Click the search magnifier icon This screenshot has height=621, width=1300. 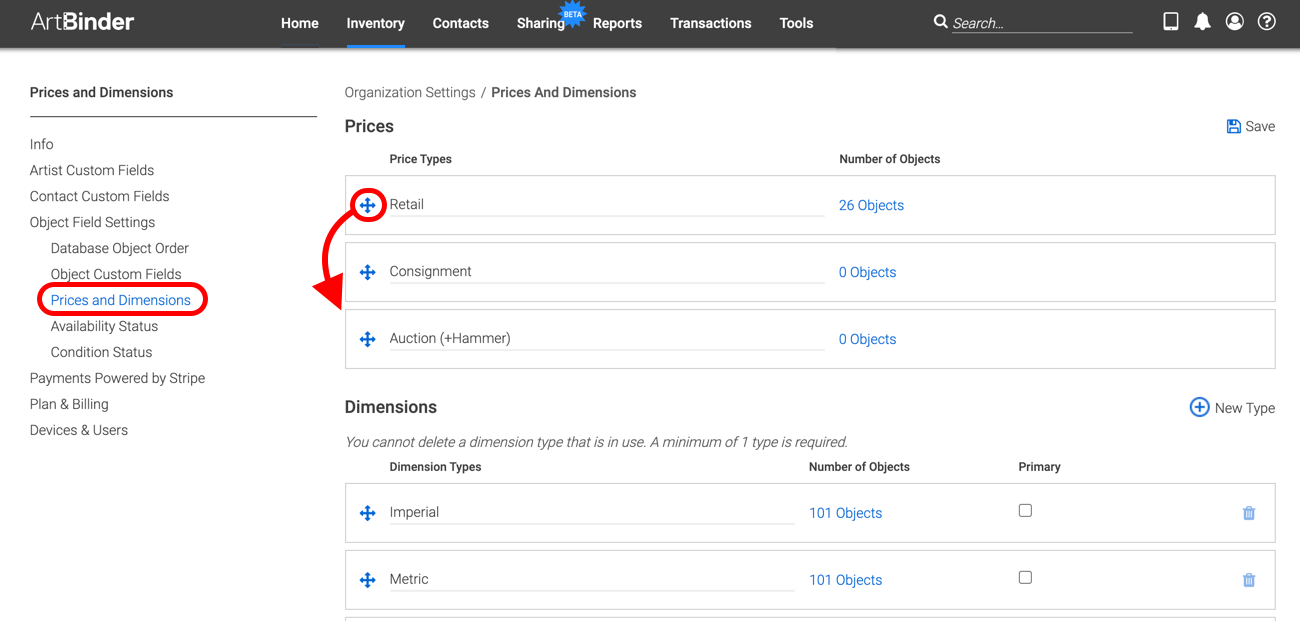point(940,21)
